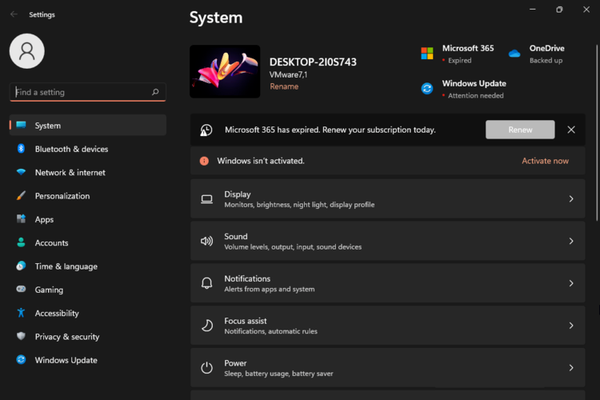Expand the Display settings chevron

tap(571, 199)
